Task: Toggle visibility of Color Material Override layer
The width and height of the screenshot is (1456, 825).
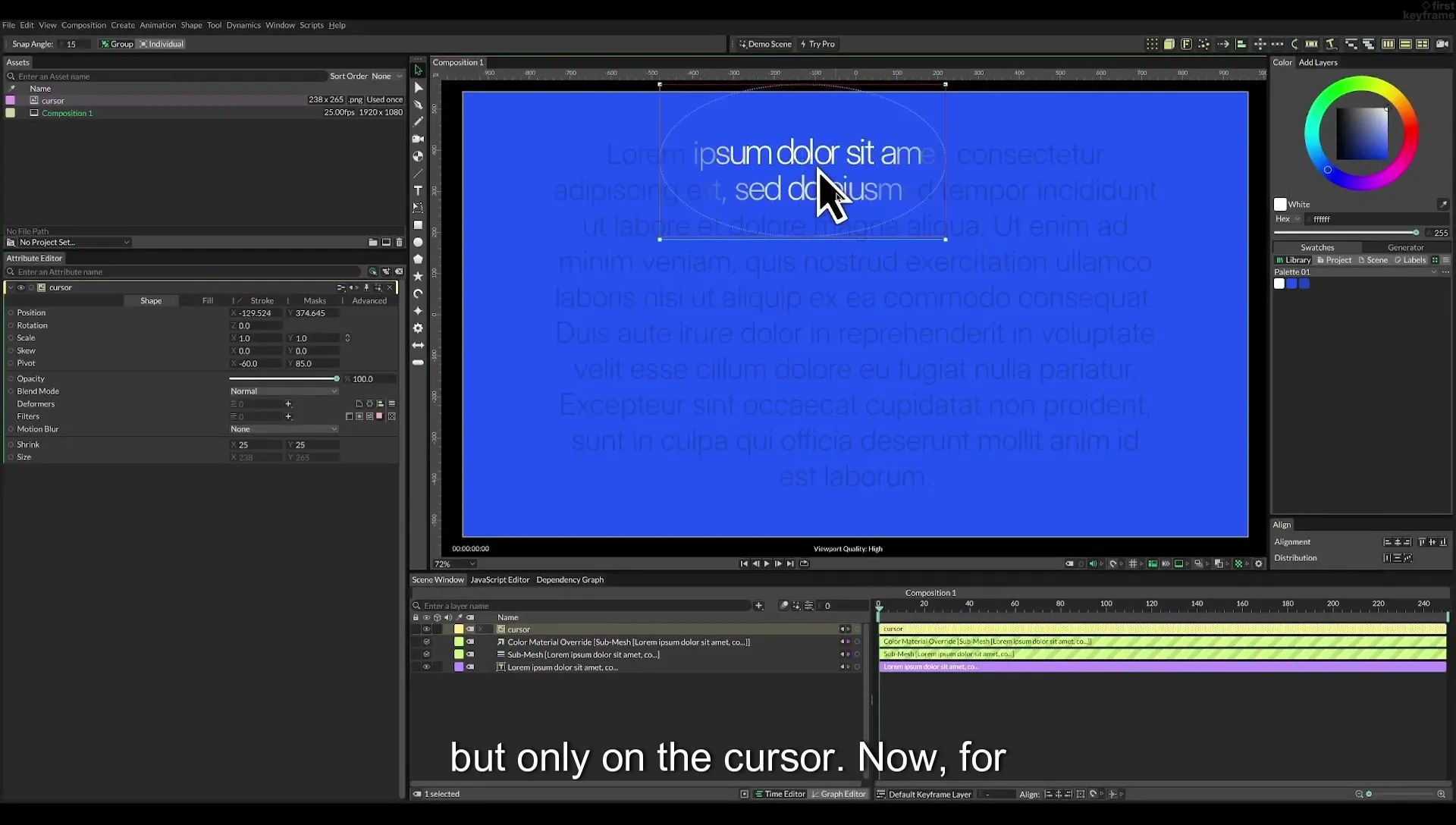Action: [x=426, y=642]
